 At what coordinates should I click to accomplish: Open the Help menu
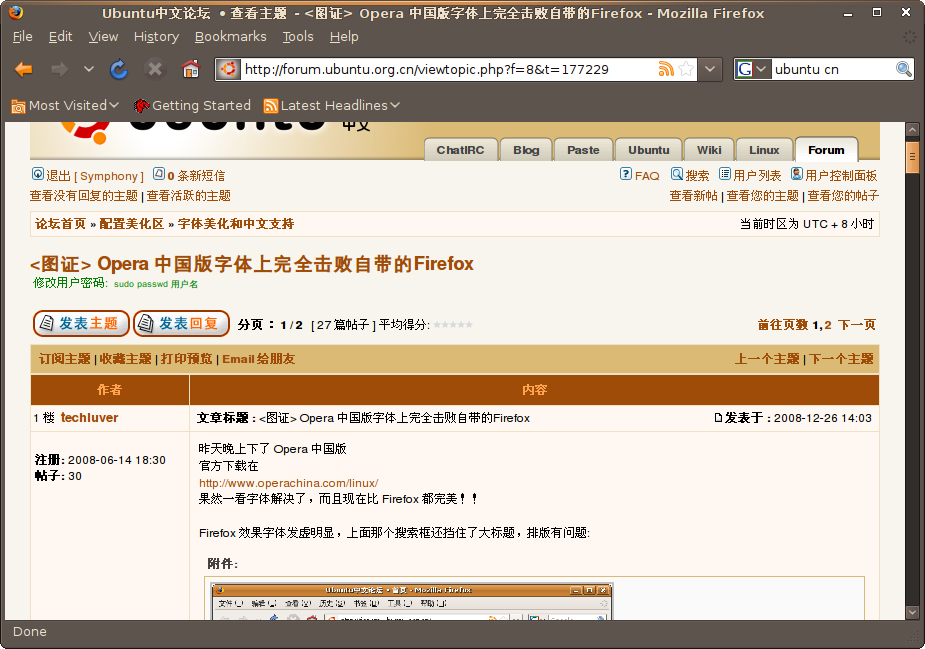[344, 37]
